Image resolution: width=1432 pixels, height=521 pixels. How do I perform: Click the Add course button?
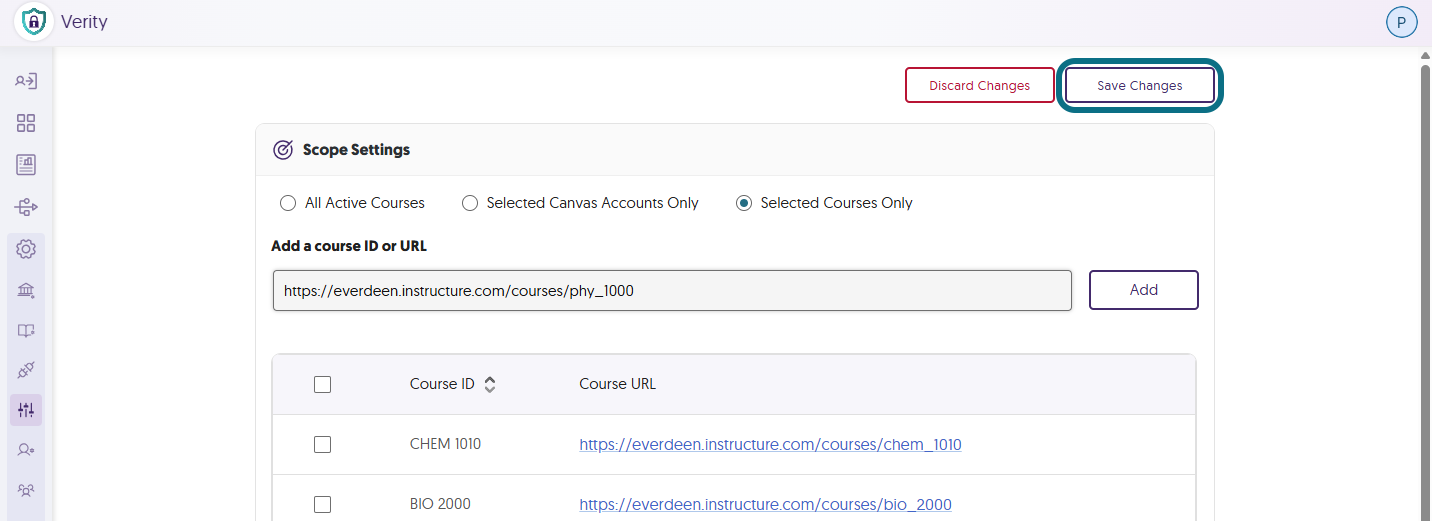click(1144, 290)
